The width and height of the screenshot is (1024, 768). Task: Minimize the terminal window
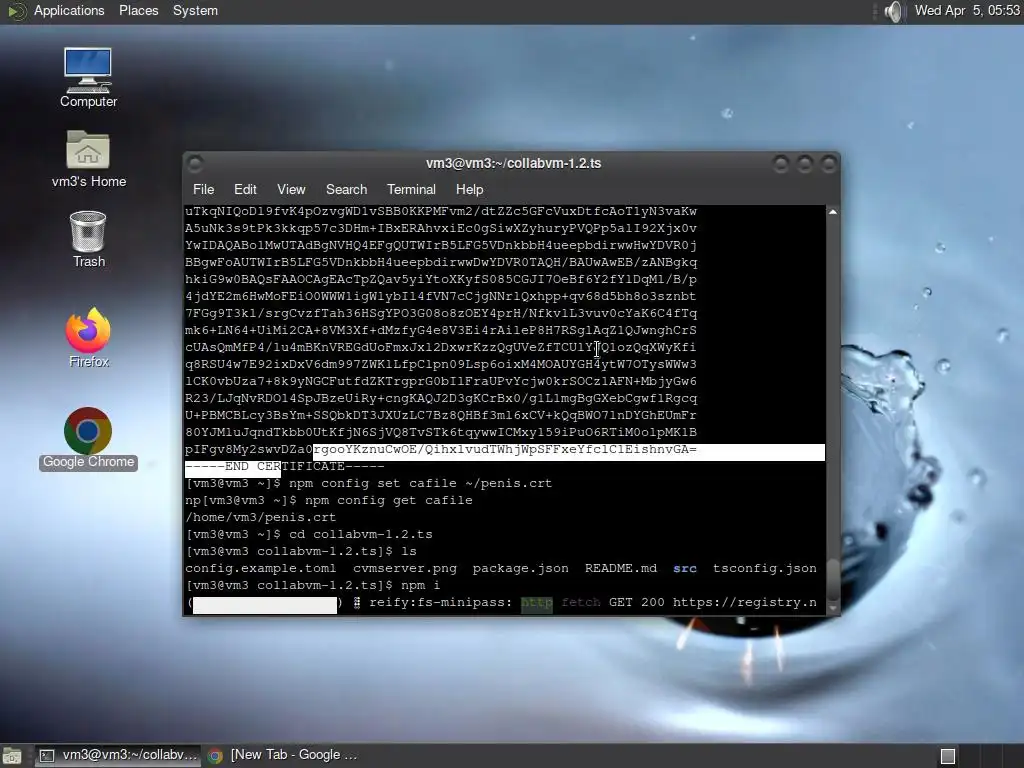click(x=780, y=163)
